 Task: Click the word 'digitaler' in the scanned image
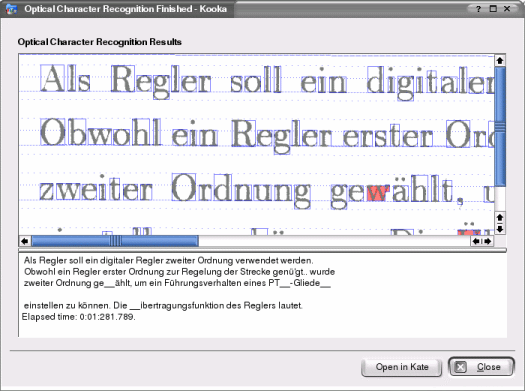pyautogui.click(x=430, y=83)
